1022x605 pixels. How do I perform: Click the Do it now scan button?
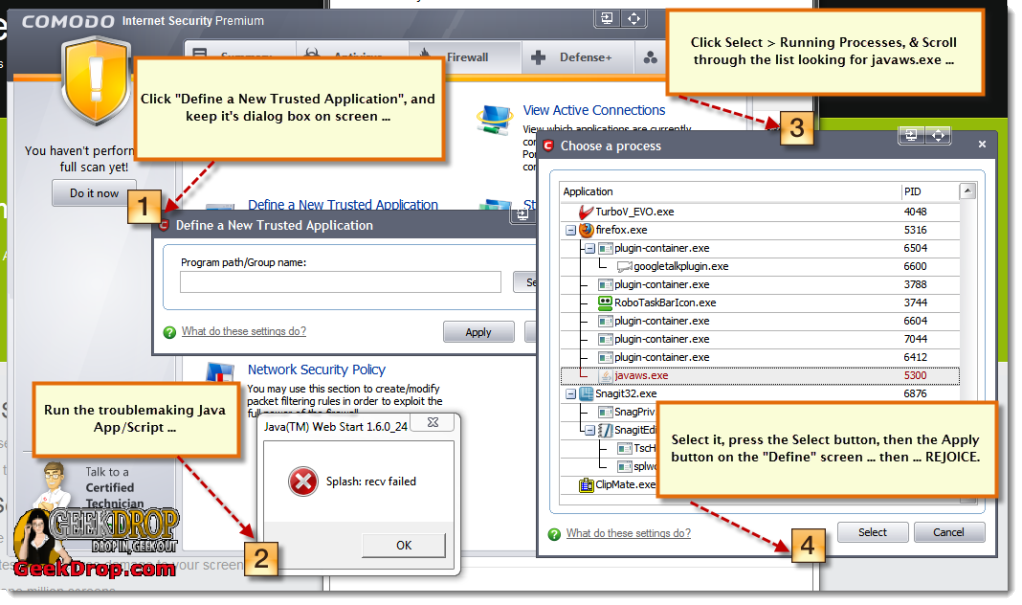95,194
